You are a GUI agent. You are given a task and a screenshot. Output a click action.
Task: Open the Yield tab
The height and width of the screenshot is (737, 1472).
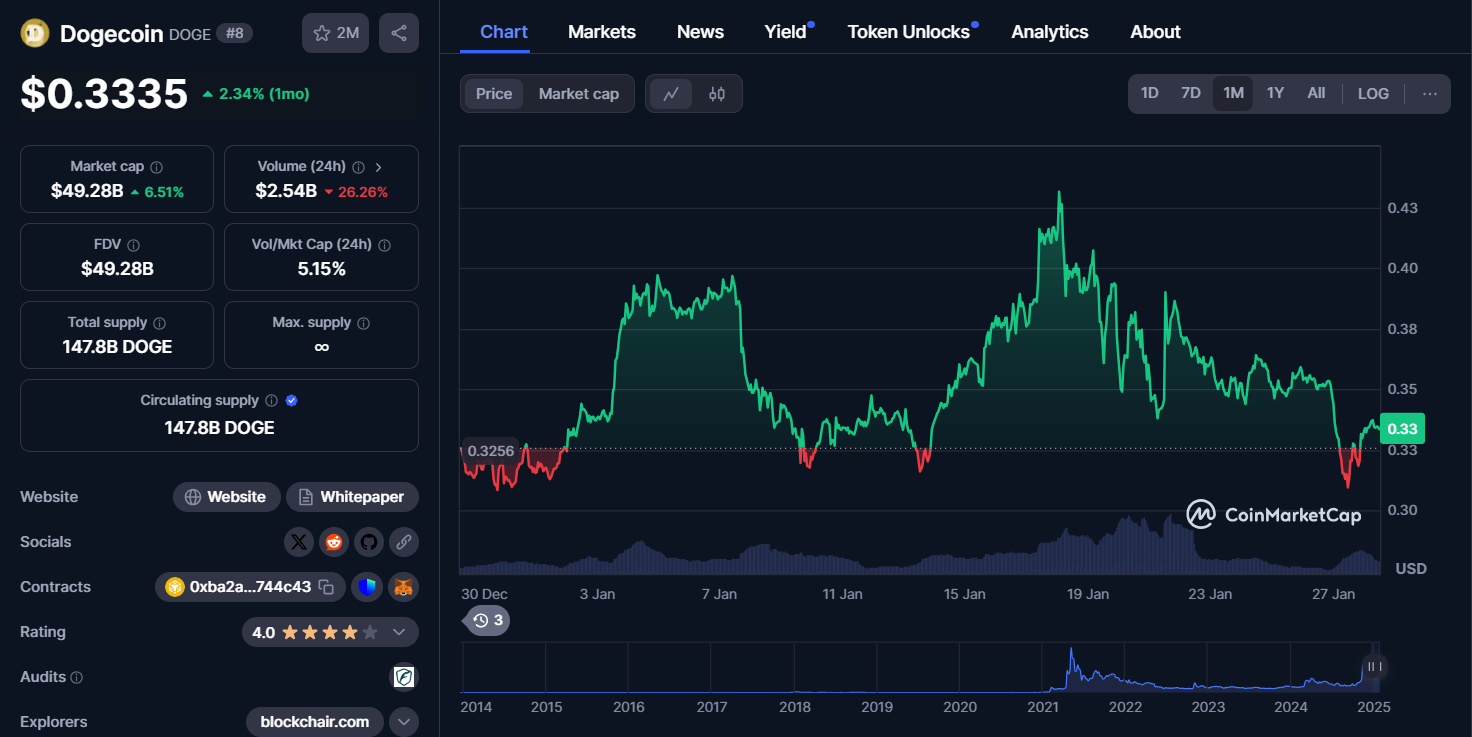[x=786, y=32]
